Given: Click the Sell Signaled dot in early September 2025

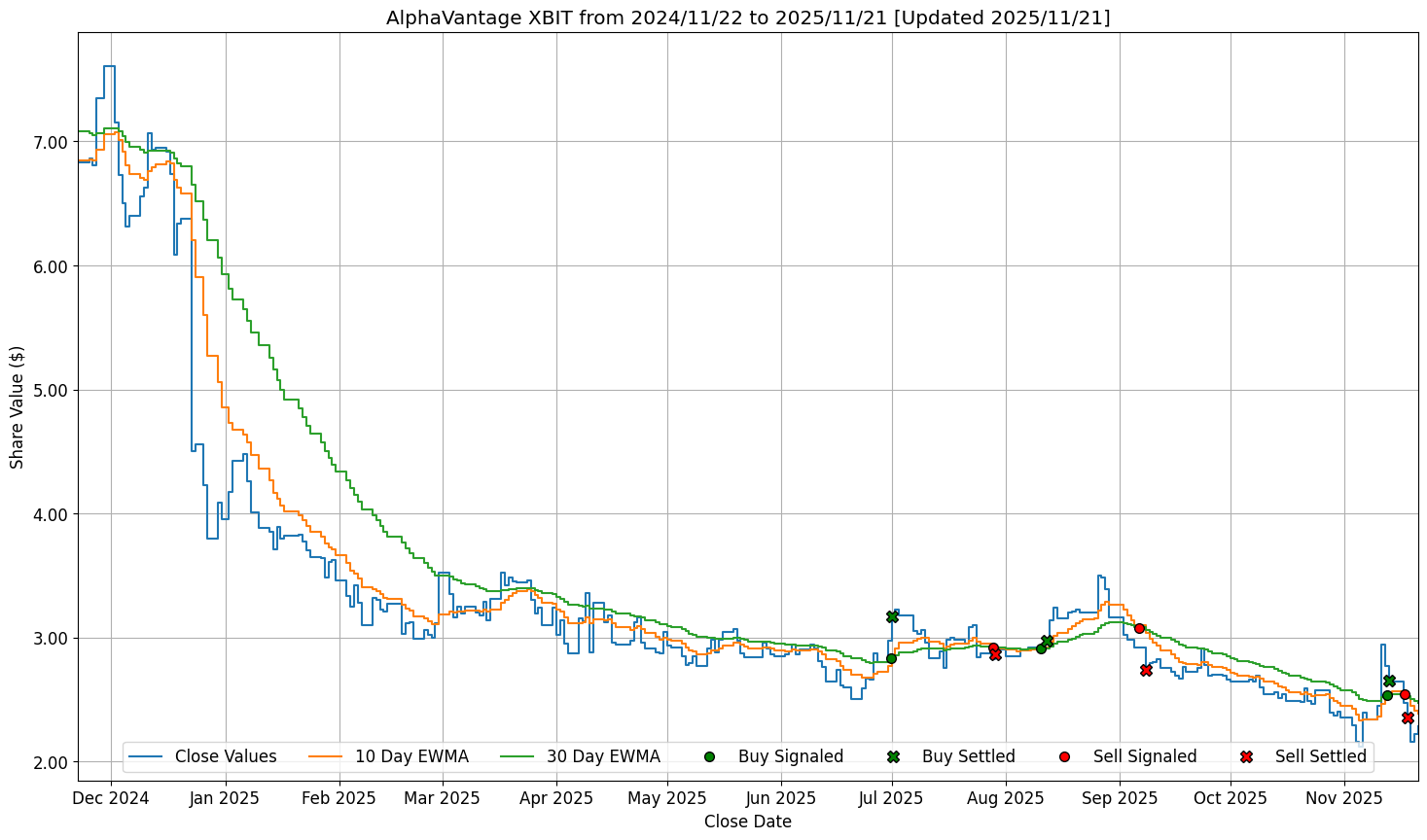Looking at the screenshot, I should click(1139, 628).
